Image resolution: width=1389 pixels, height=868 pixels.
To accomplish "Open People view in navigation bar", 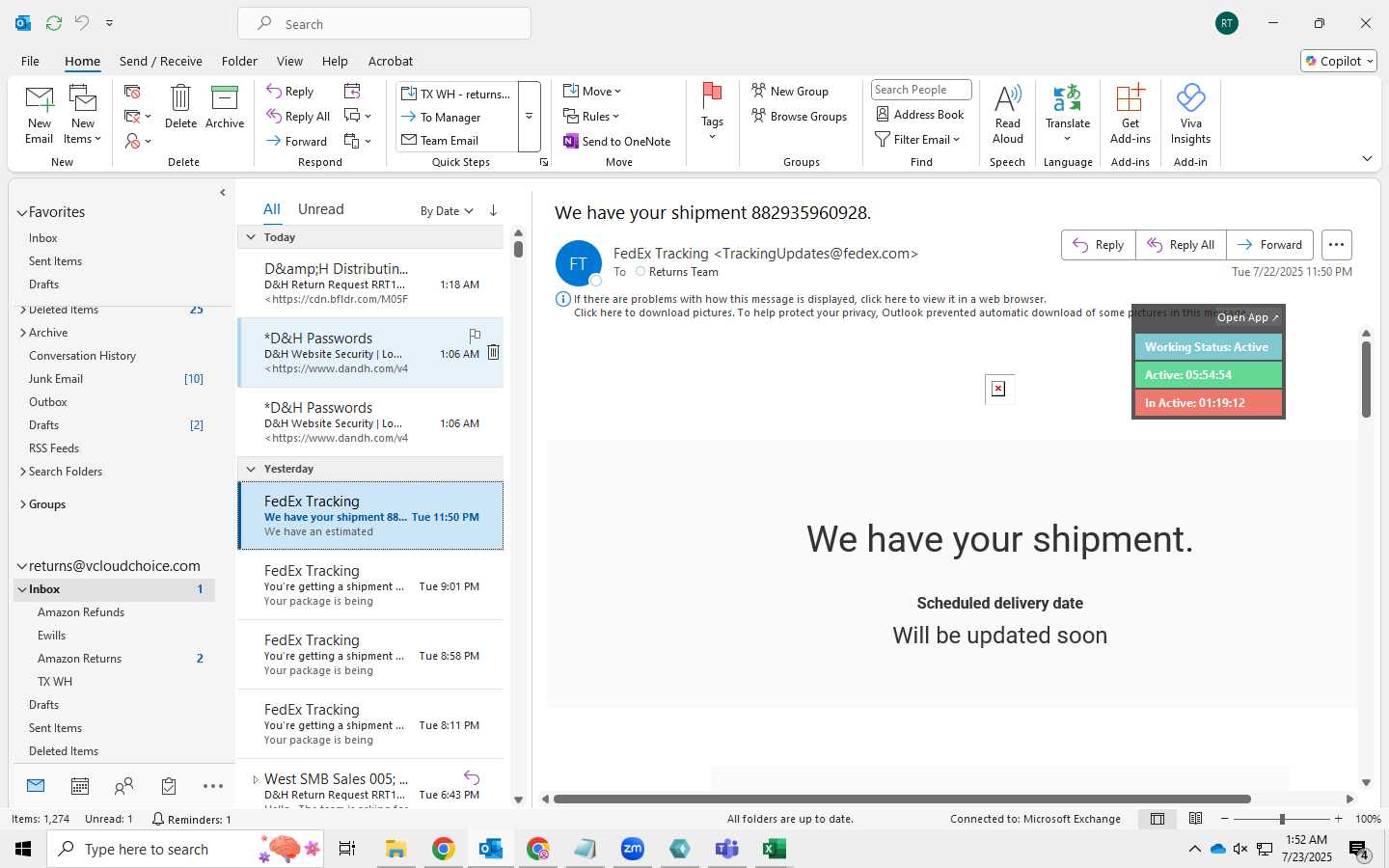I will 123,786.
